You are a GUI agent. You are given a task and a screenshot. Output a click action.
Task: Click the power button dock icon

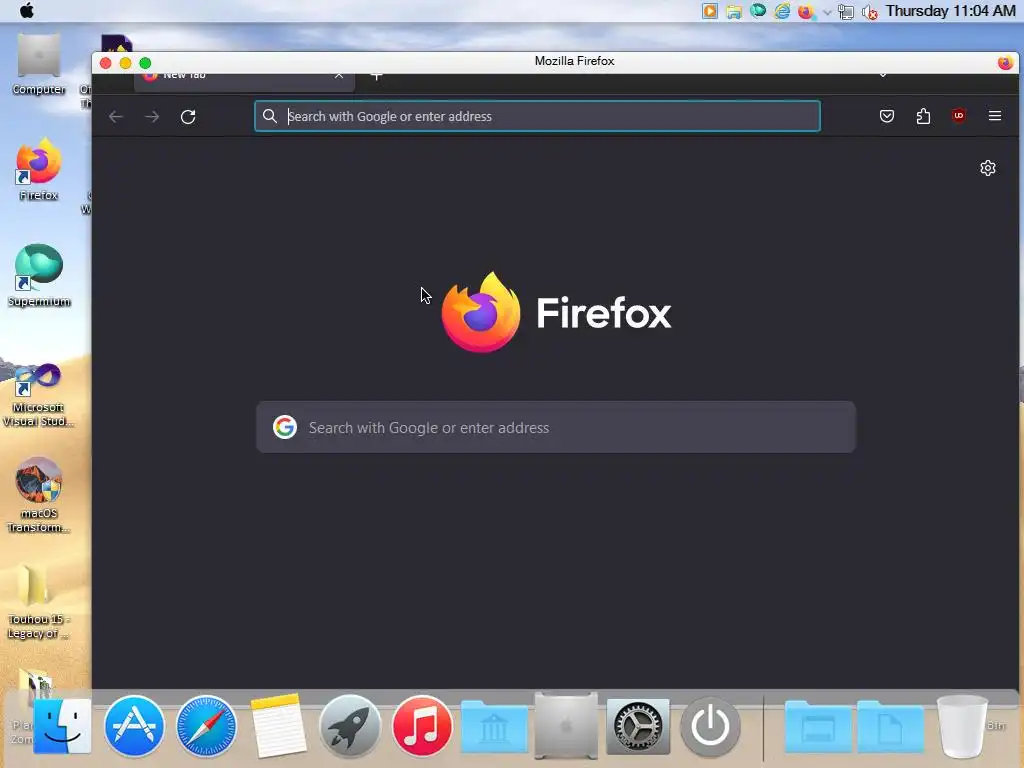[710, 726]
